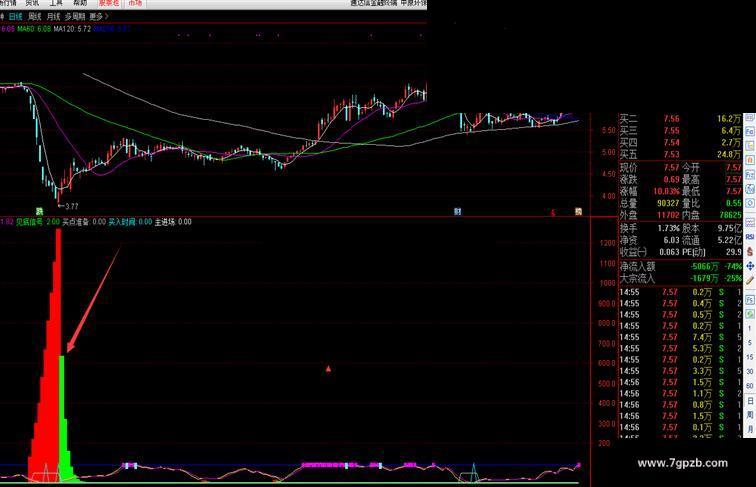Click the 买点准备 indicator label

(84, 222)
